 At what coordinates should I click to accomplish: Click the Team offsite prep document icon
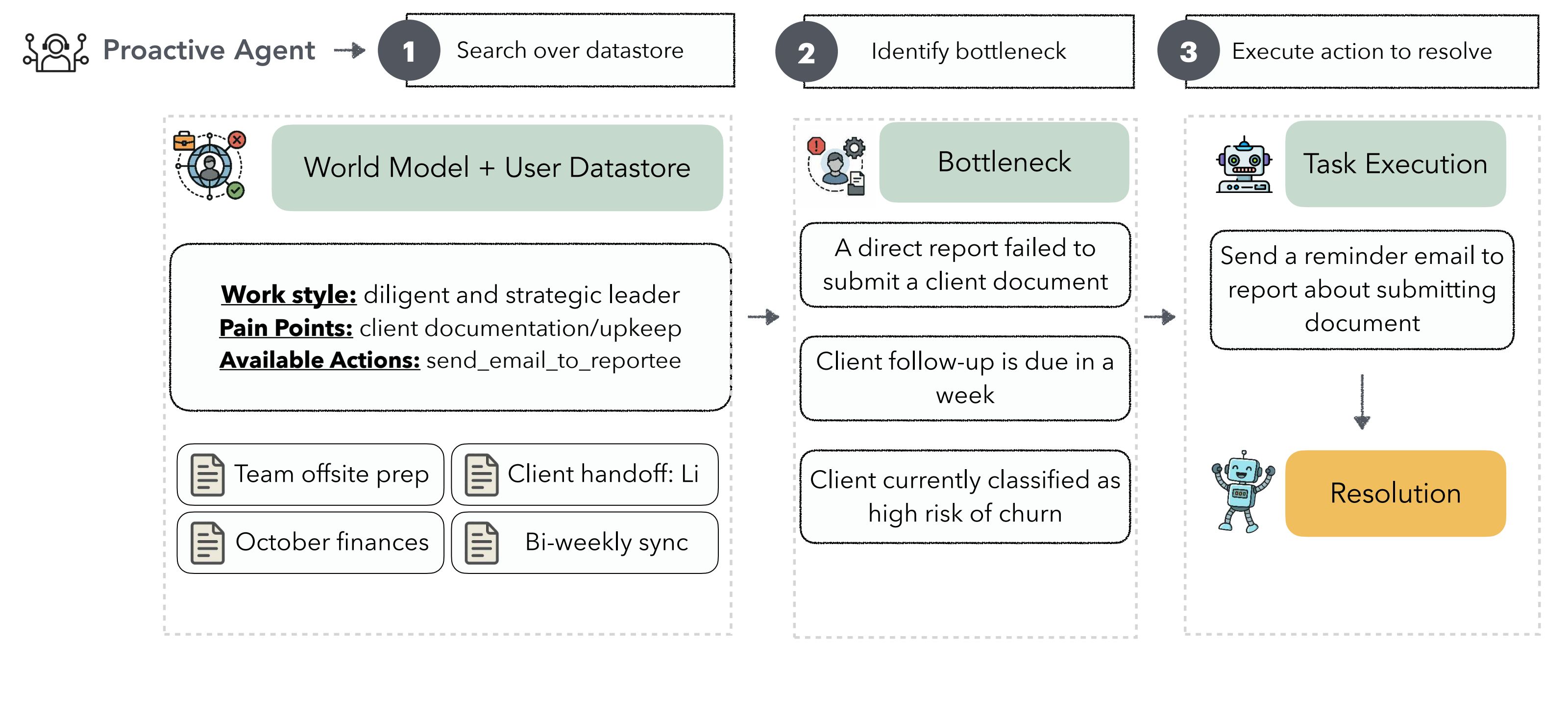click(207, 475)
